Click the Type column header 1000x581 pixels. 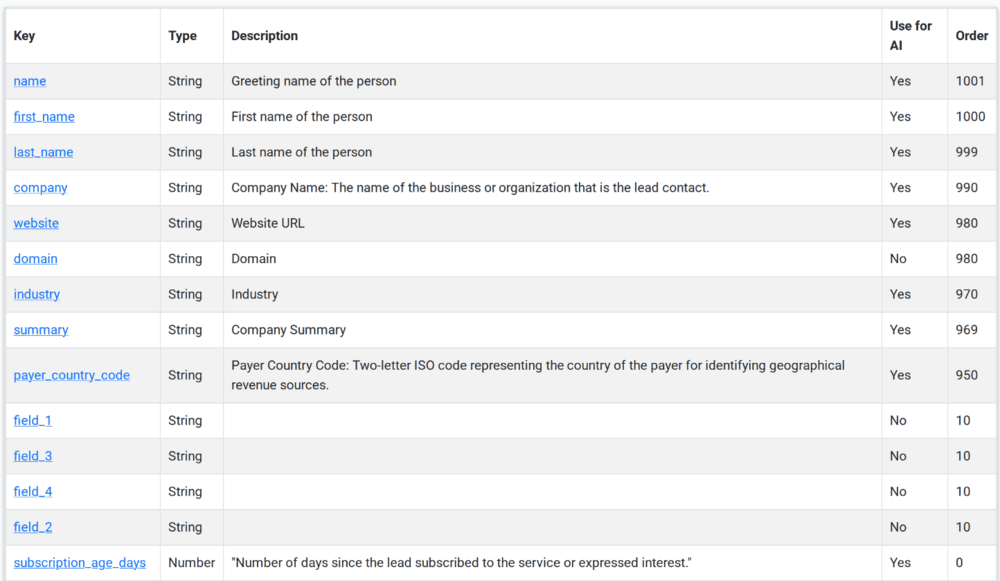pyautogui.click(x=183, y=36)
